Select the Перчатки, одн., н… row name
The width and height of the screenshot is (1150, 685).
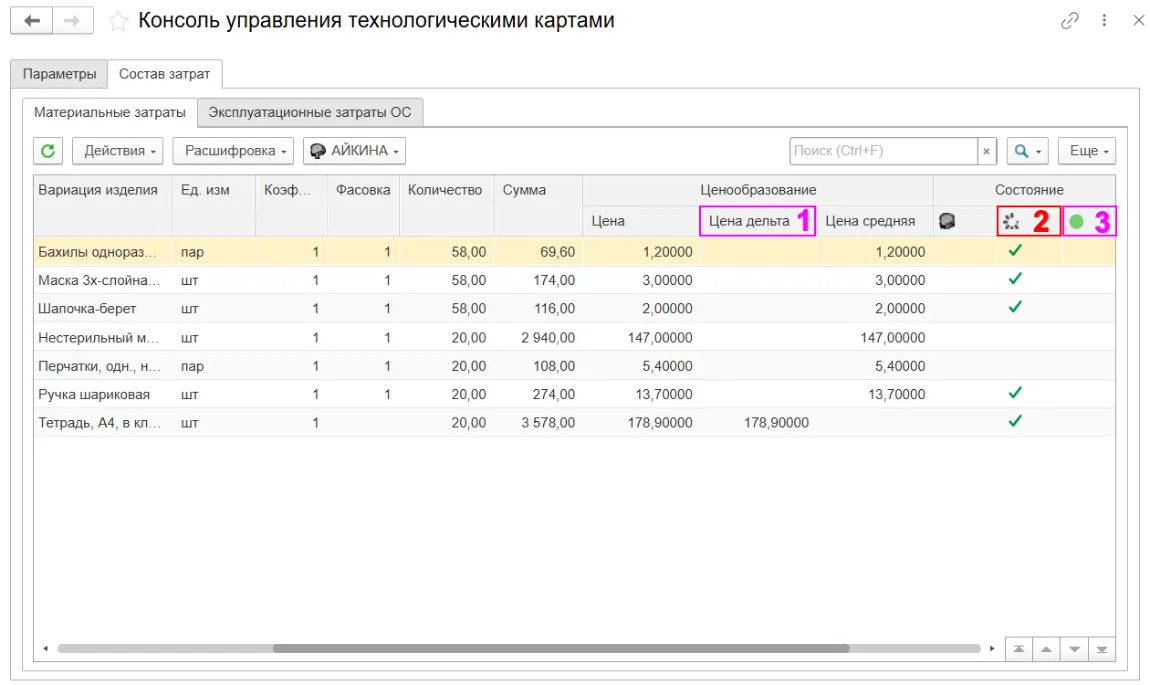pos(99,366)
